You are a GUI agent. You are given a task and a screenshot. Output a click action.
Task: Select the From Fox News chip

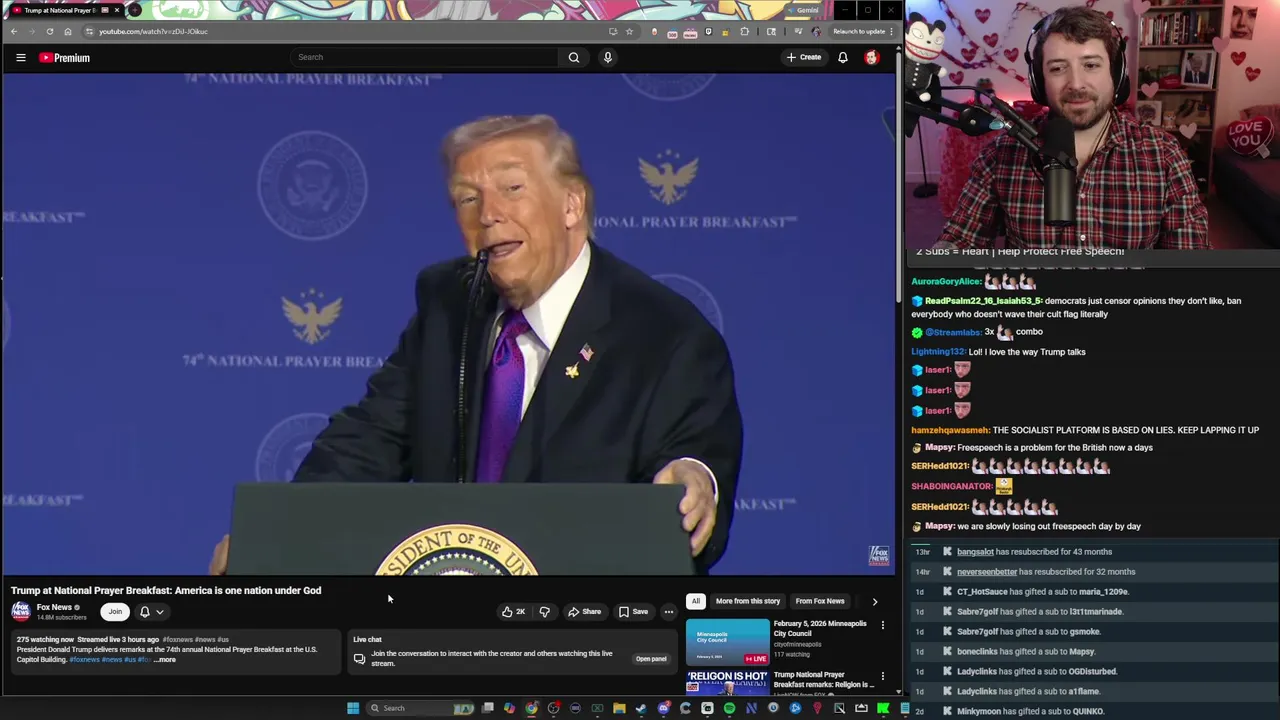pos(820,601)
